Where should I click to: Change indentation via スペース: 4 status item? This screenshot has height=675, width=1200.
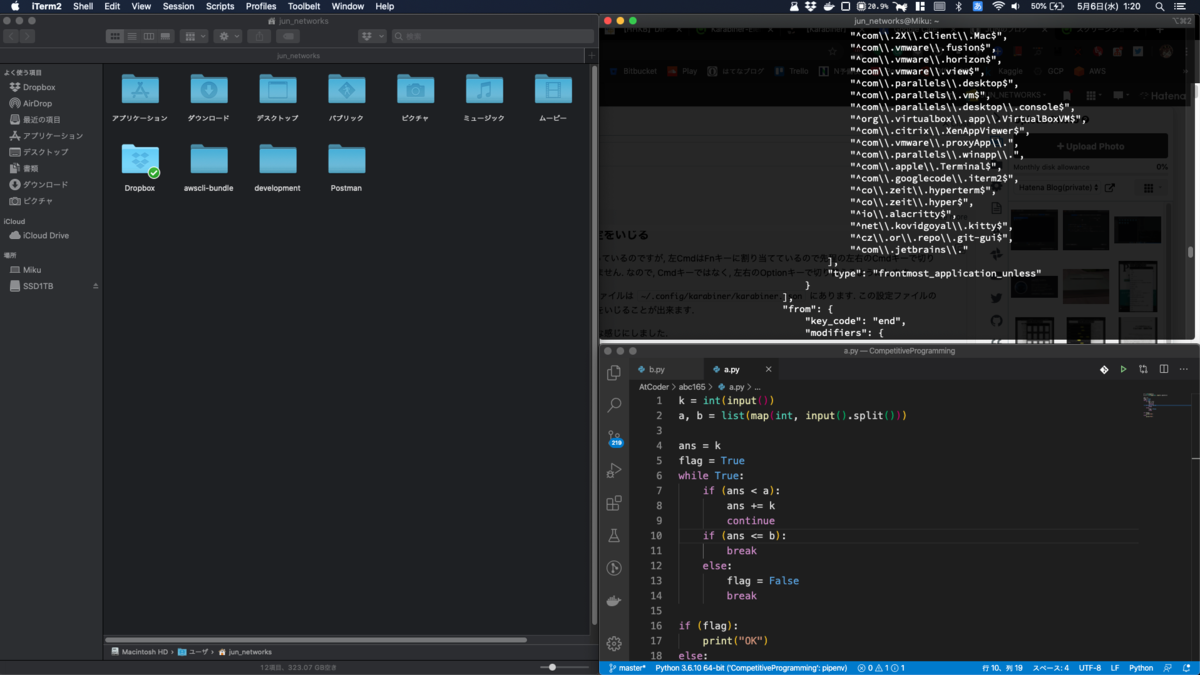tap(1051, 668)
